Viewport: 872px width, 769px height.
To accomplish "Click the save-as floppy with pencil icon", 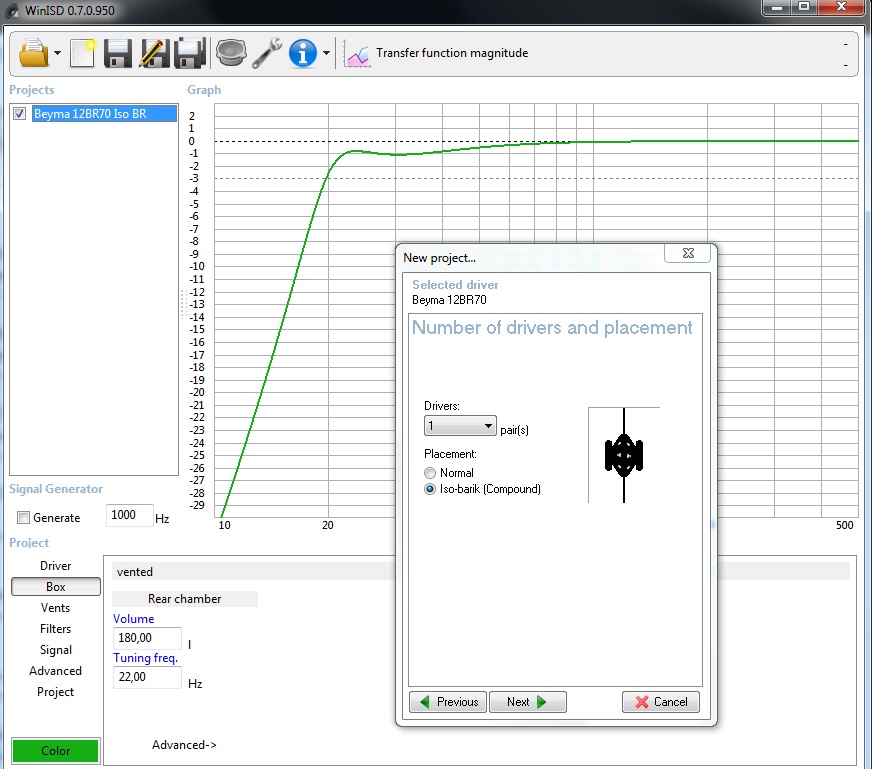I will (153, 53).
